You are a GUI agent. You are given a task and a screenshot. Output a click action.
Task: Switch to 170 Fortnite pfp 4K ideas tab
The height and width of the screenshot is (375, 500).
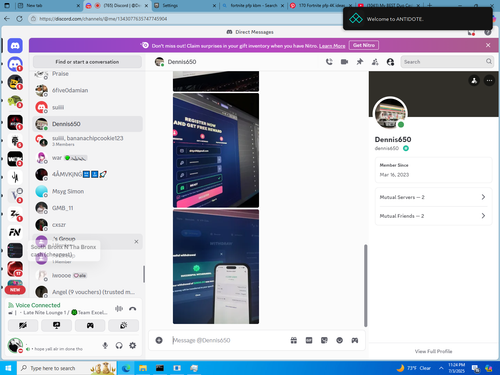tap(322, 6)
